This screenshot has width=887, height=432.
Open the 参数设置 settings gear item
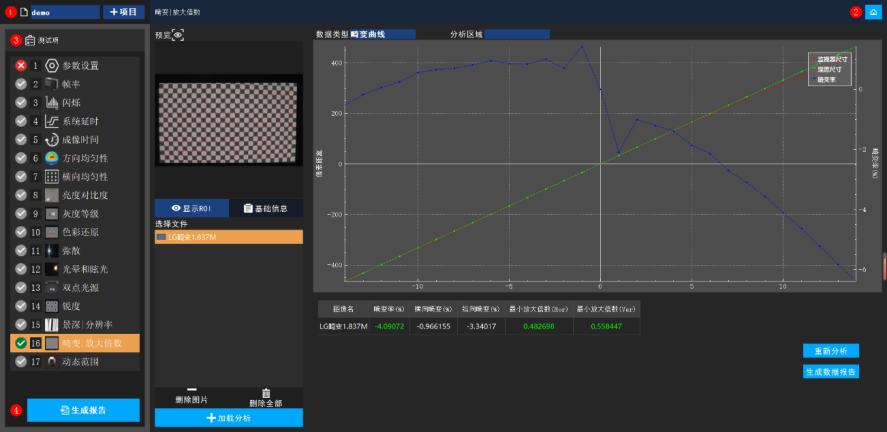click(52, 65)
